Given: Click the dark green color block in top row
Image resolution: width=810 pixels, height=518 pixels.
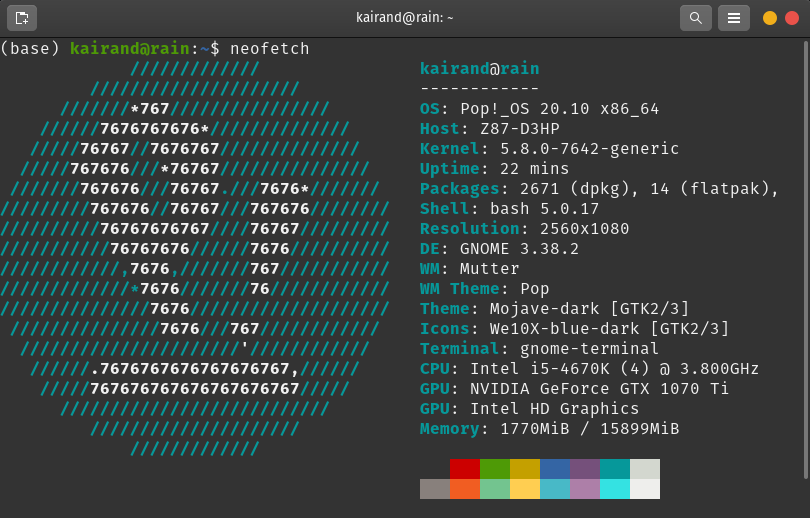Looking at the screenshot, I should [494, 469].
